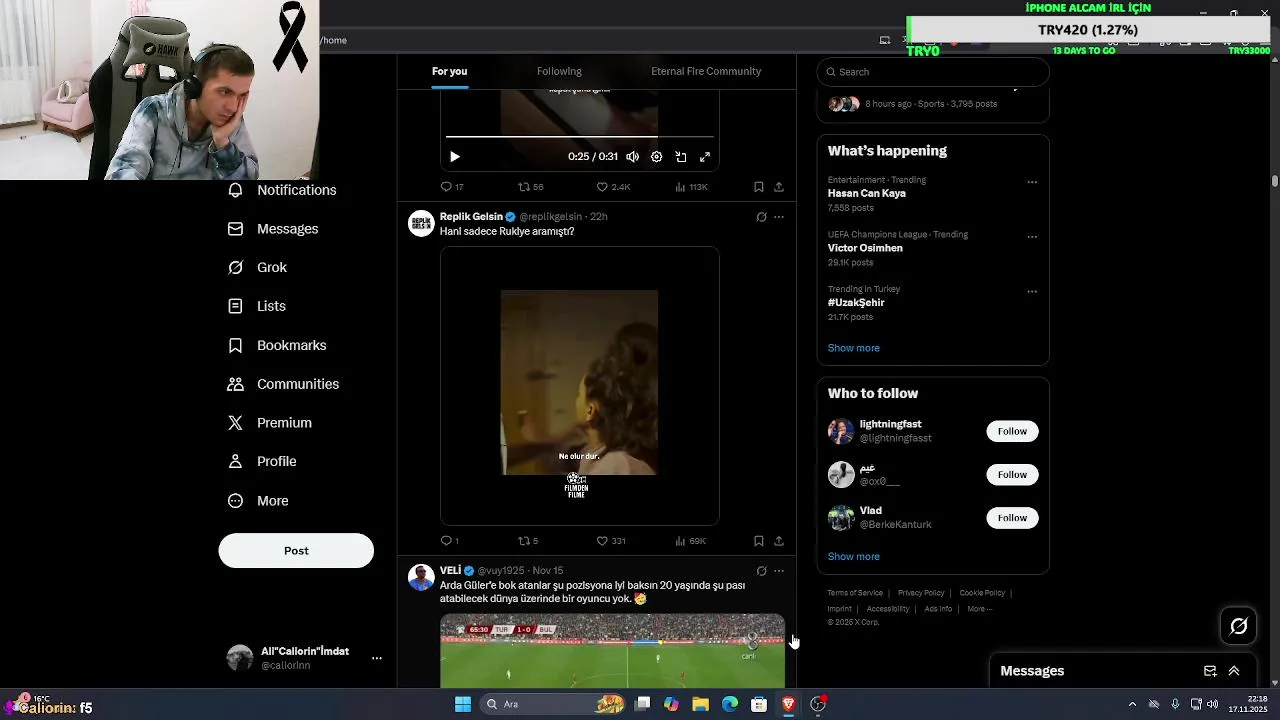
Task: Reply to Replik Gelsin post with 1 comment
Action: click(450, 541)
